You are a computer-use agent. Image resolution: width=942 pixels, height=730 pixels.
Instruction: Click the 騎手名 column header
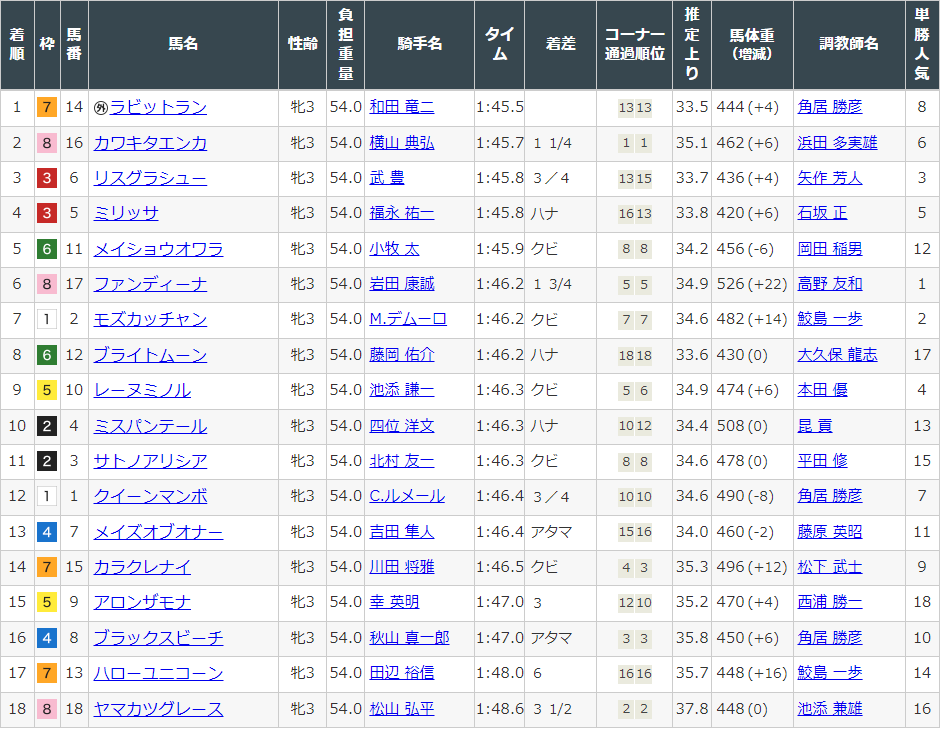[x=419, y=44]
